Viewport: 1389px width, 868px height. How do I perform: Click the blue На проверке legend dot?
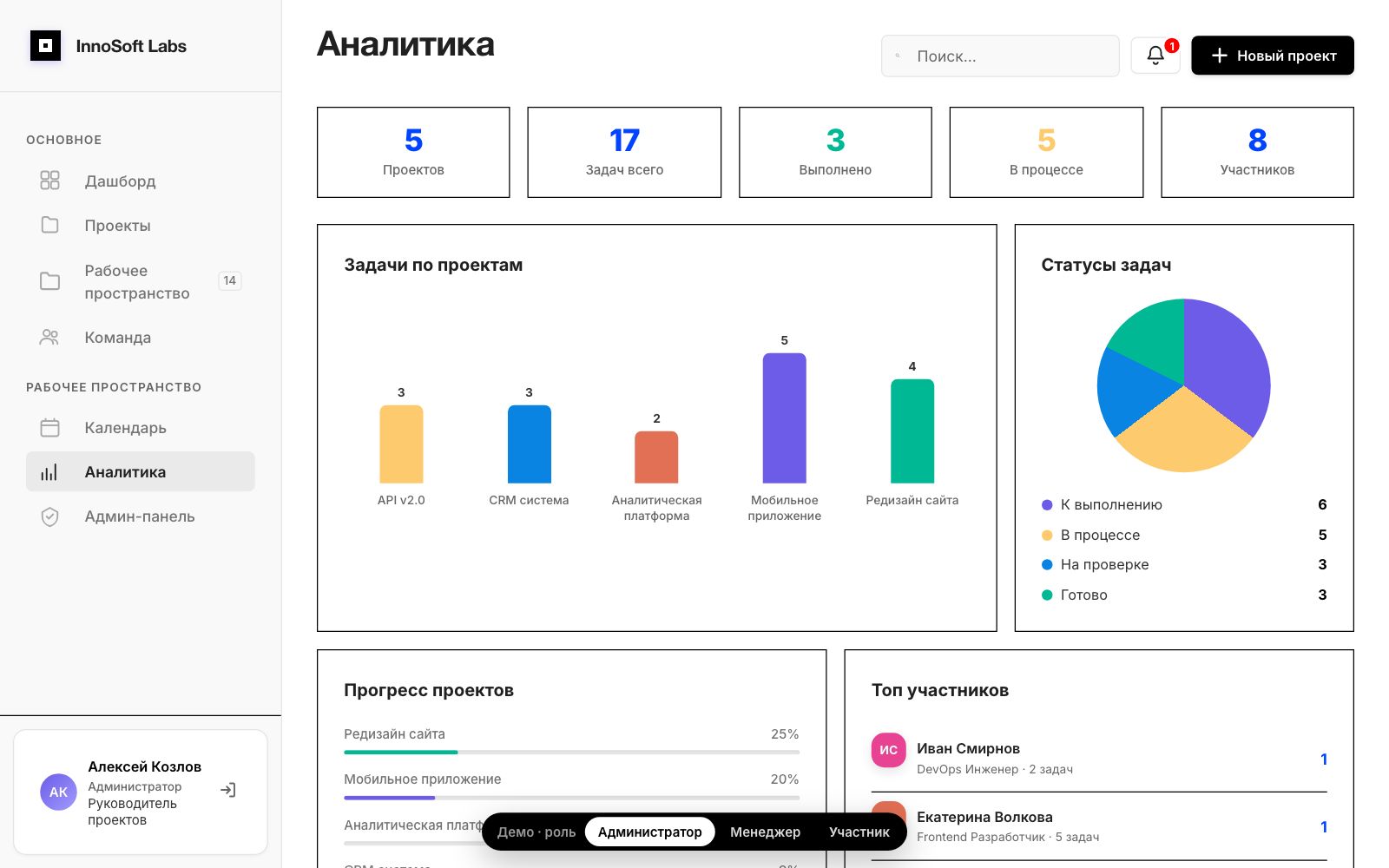[x=1047, y=564]
